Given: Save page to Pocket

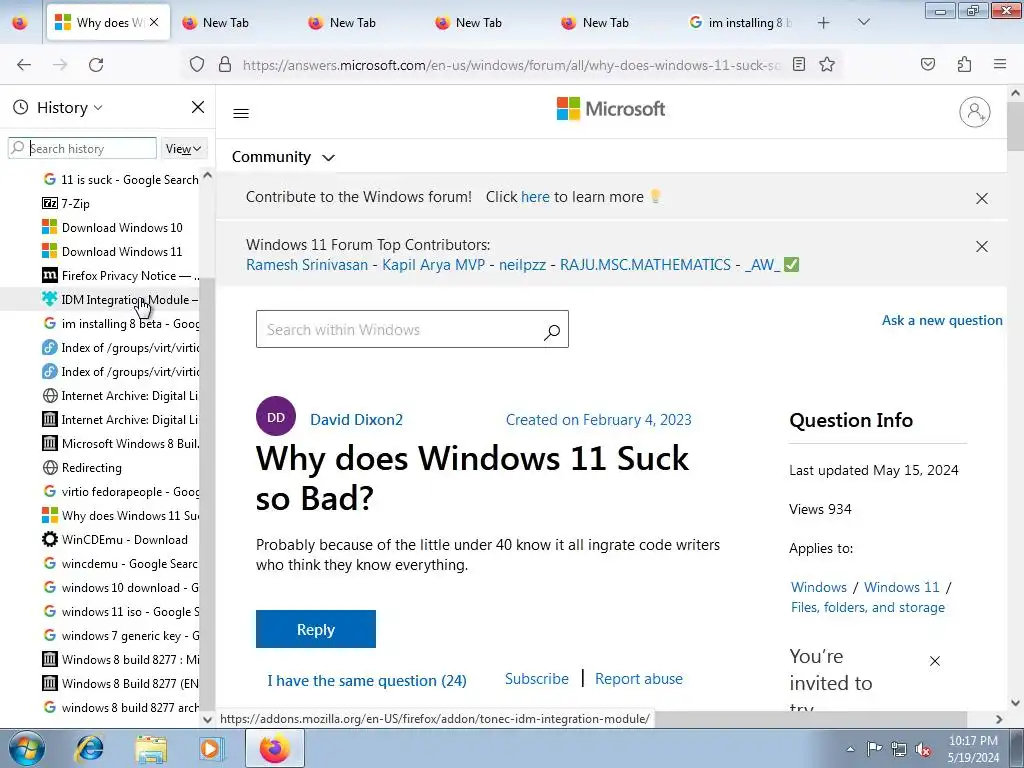Looking at the screenshot, I should [x=928, y=64].
